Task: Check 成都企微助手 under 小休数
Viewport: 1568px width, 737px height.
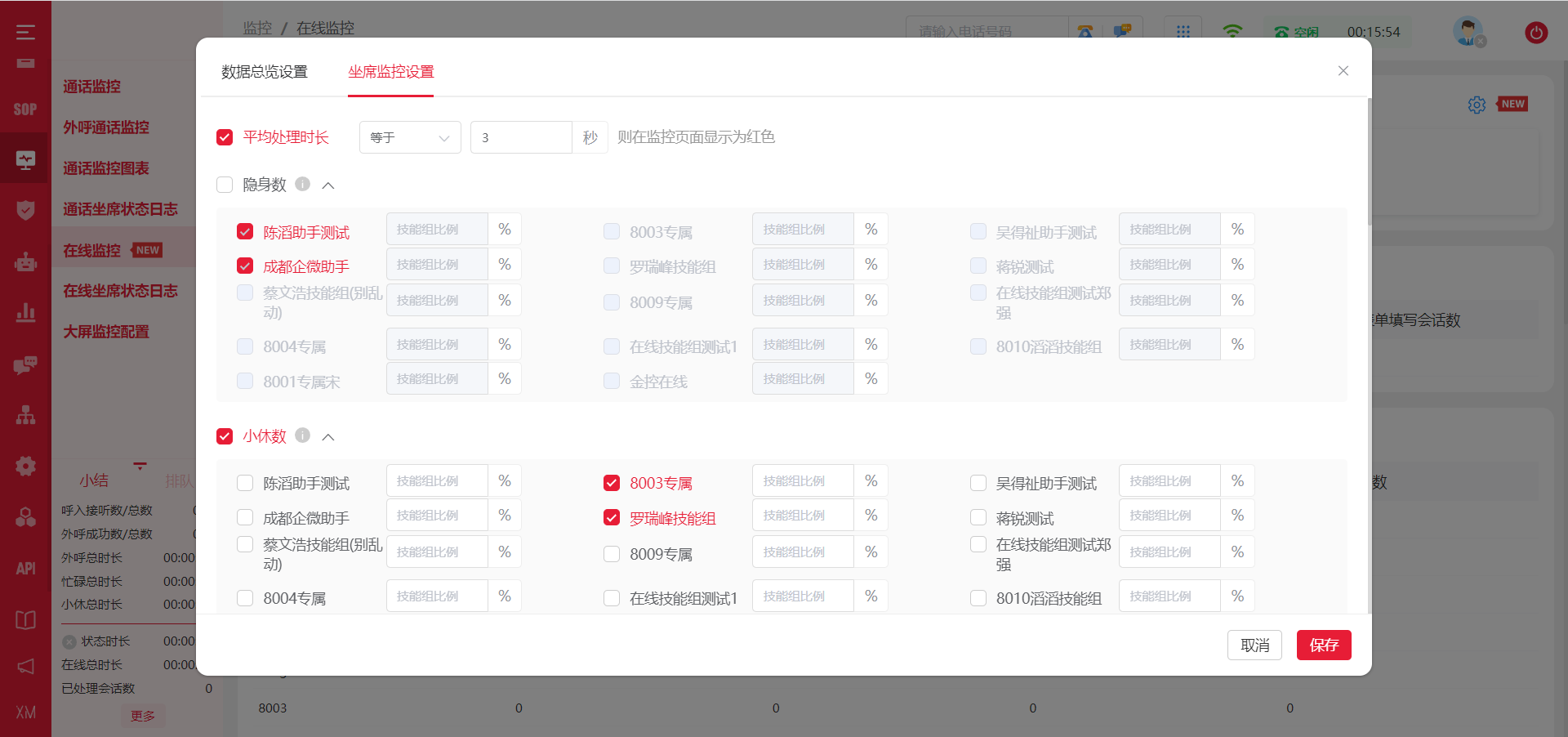Action: (x=245, y=517)
